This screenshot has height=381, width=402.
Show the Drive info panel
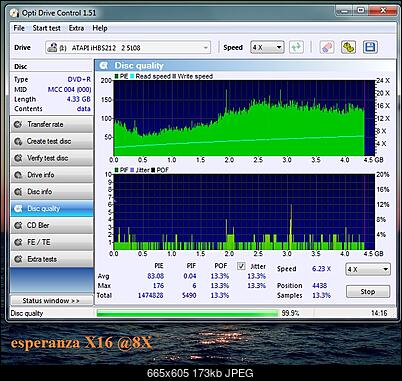52,175
